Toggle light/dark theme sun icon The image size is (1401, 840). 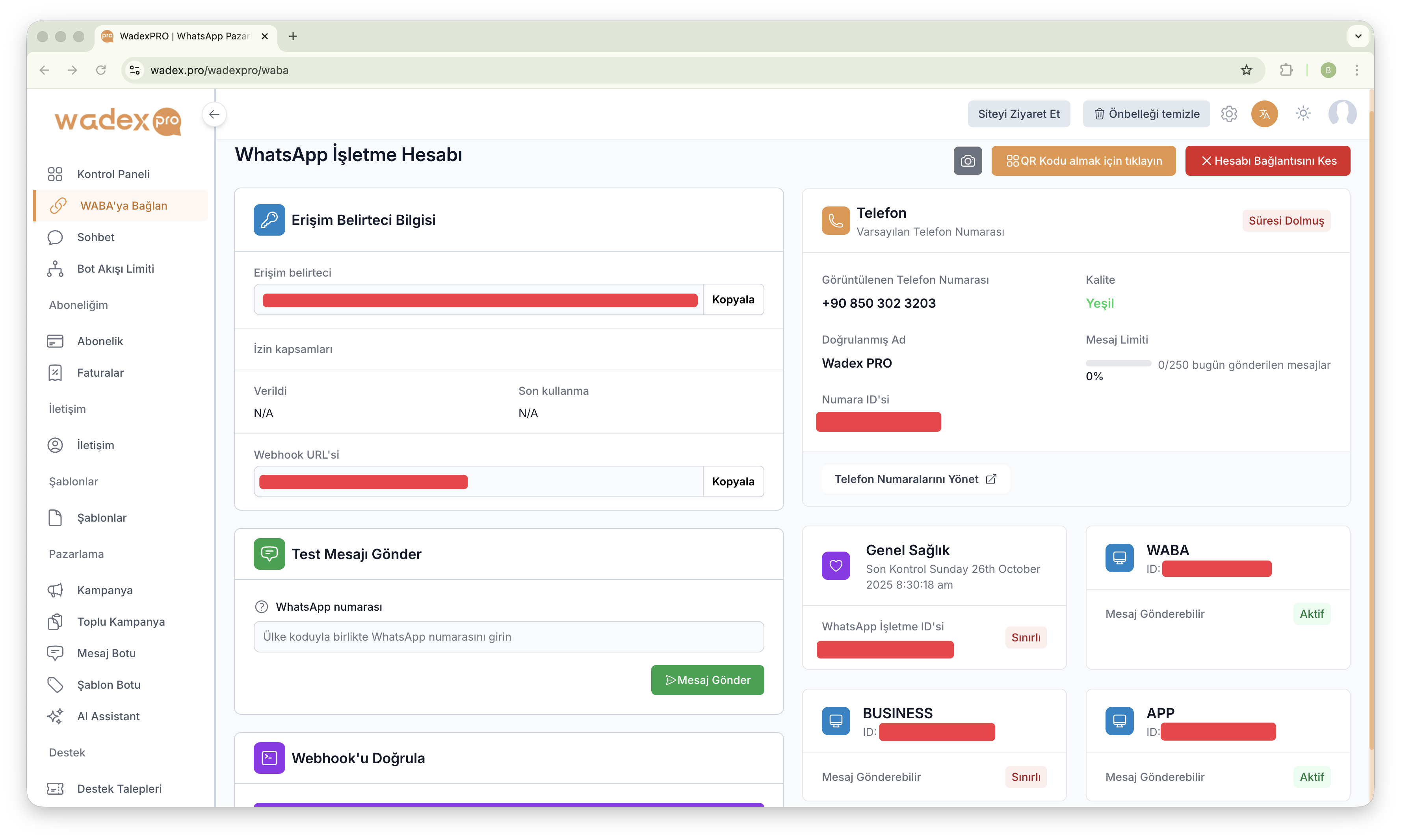[1303, 114]
